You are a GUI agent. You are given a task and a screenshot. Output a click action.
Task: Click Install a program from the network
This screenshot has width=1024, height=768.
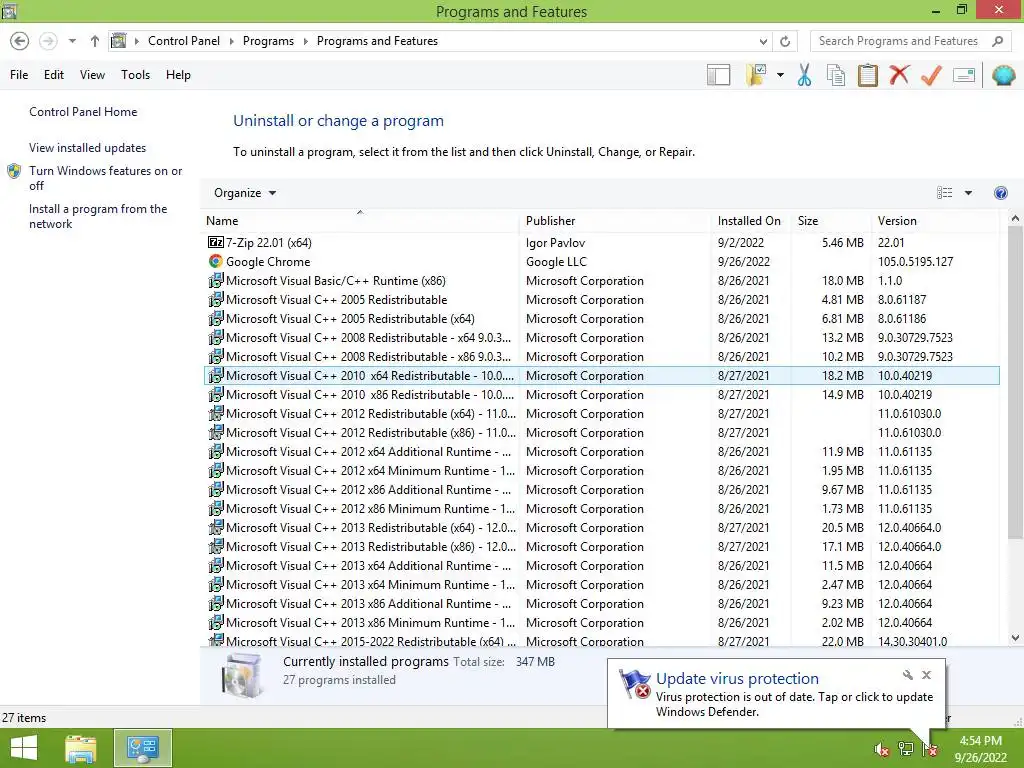(x=98, y=216)
